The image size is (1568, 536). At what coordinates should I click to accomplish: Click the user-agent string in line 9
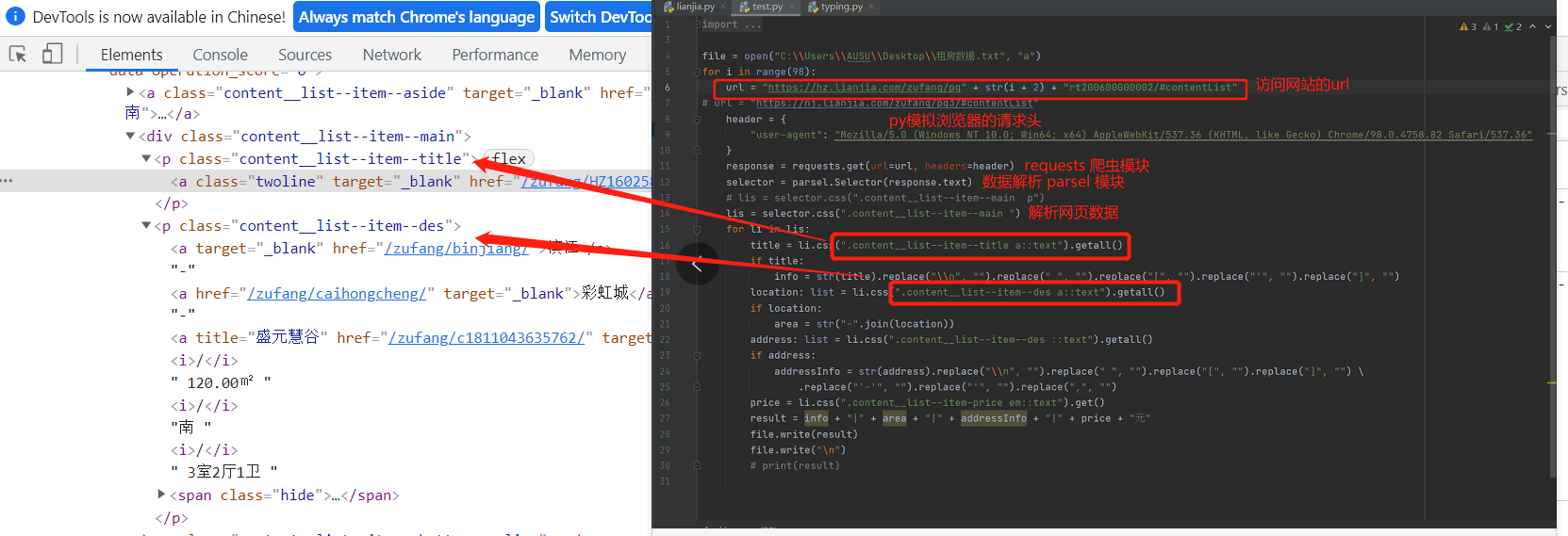(1183, 135)
